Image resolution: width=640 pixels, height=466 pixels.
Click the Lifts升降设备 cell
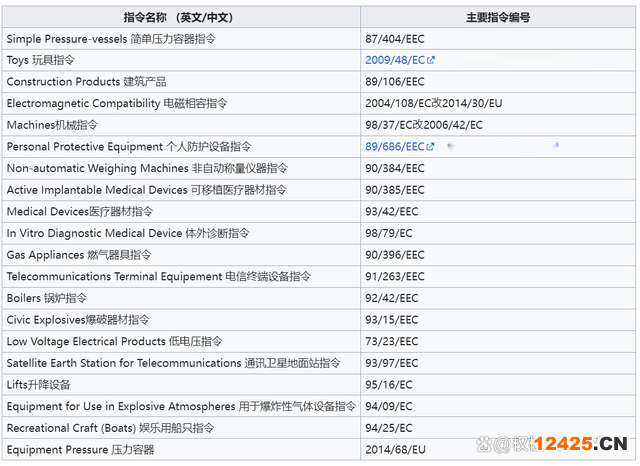(x=38, y=385)
